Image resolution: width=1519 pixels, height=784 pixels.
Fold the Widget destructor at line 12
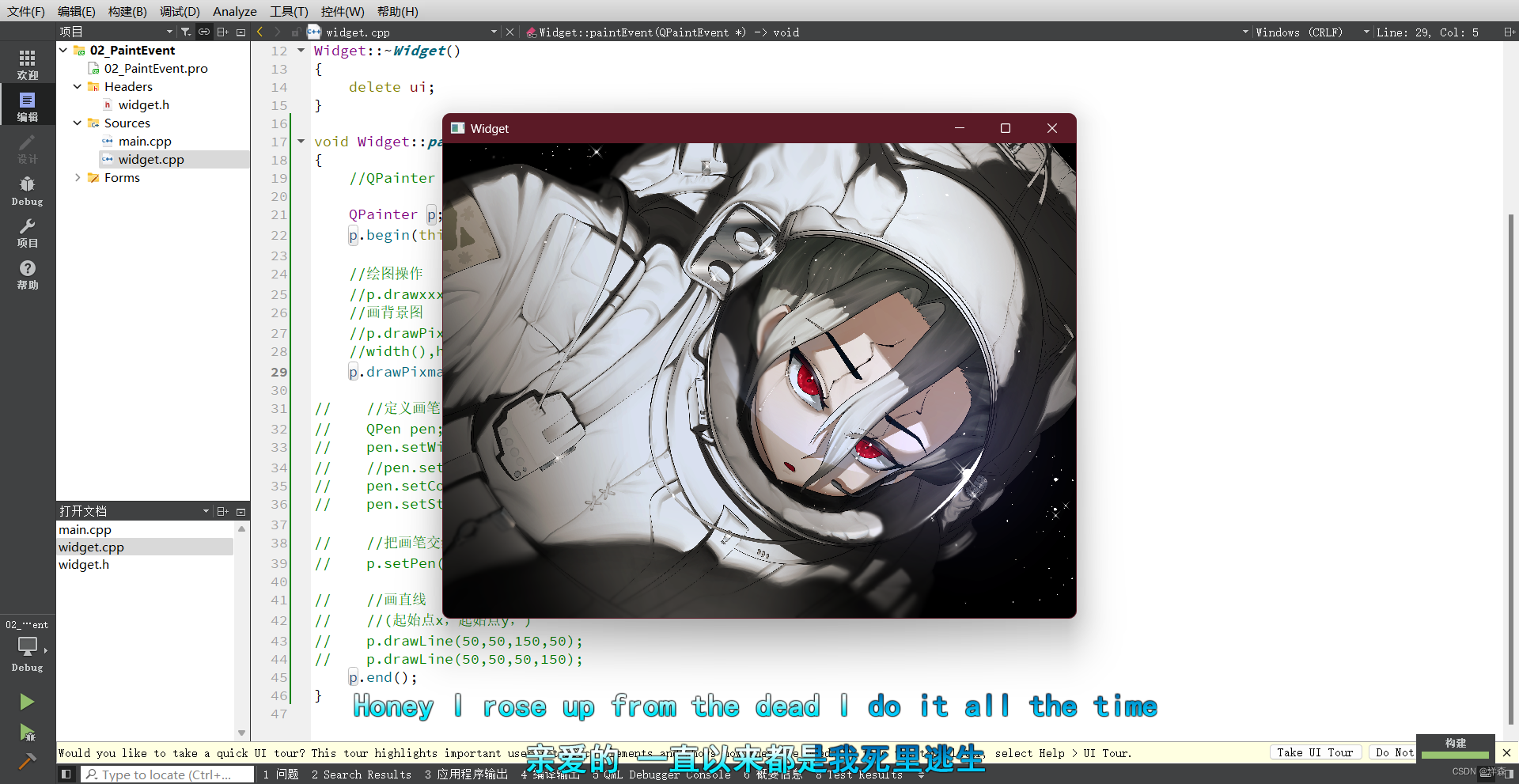tap(301, 51)
